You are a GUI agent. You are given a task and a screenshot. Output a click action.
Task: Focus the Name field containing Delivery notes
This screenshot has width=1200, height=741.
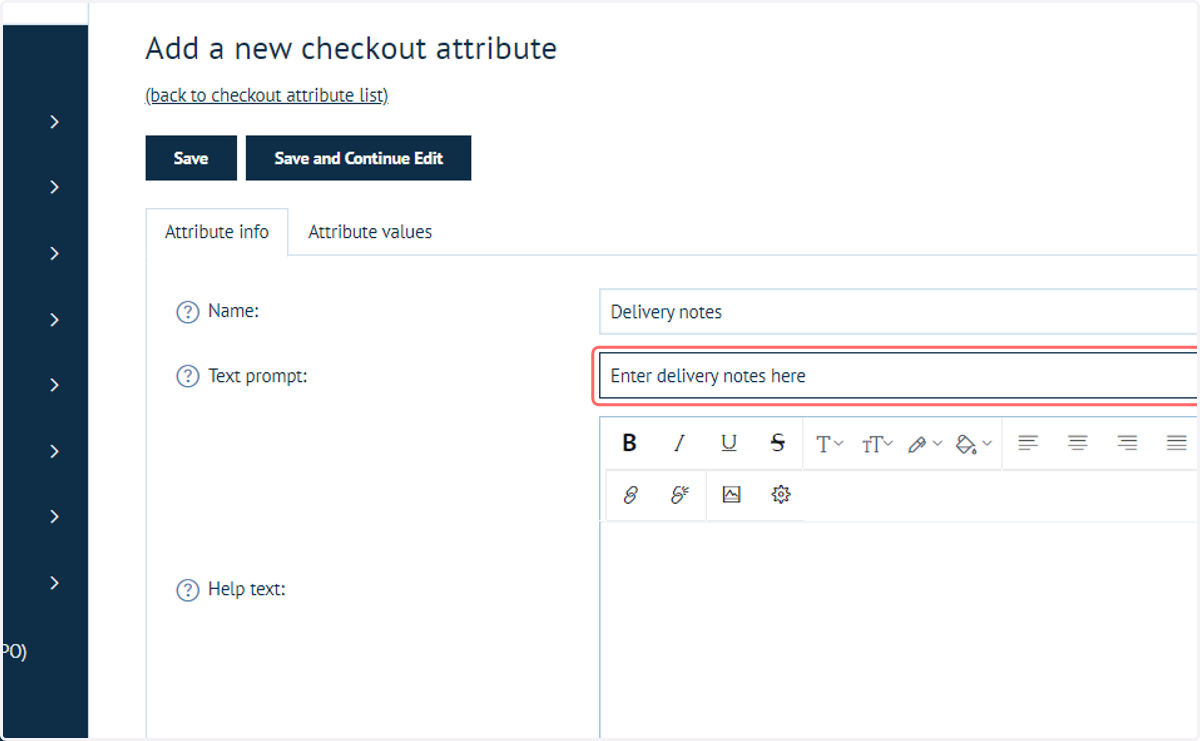(898, 312)
